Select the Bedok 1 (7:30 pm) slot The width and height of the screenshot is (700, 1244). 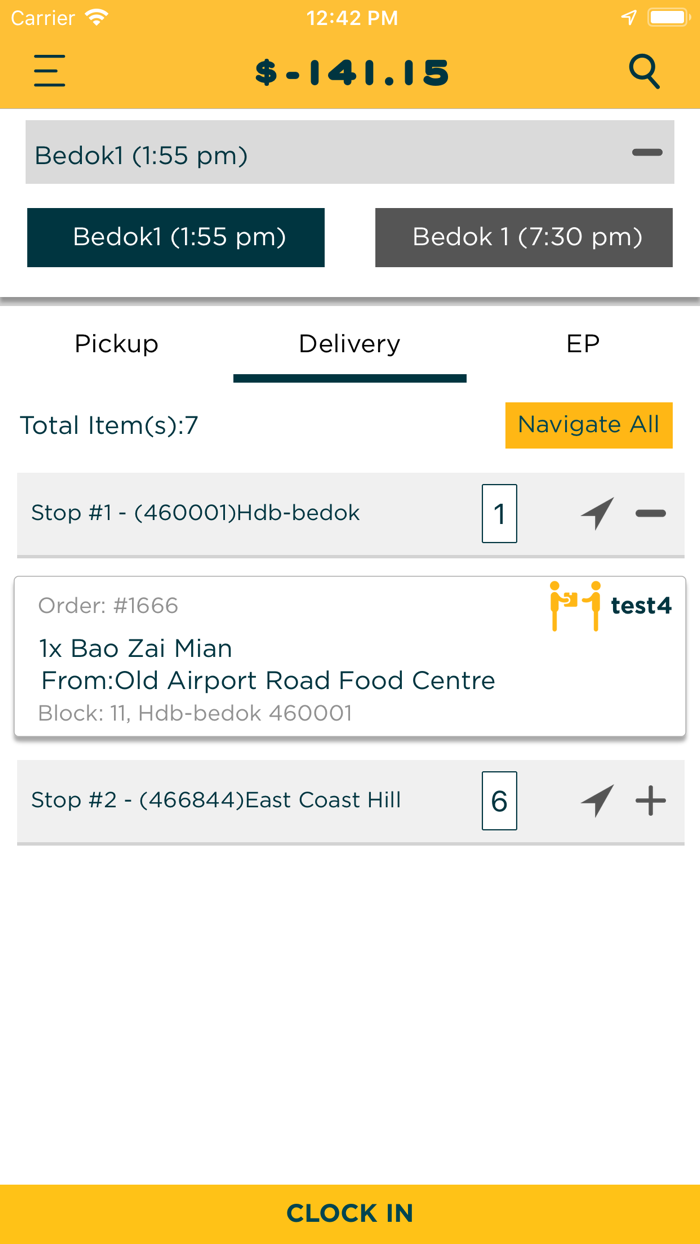click(524, 238)
